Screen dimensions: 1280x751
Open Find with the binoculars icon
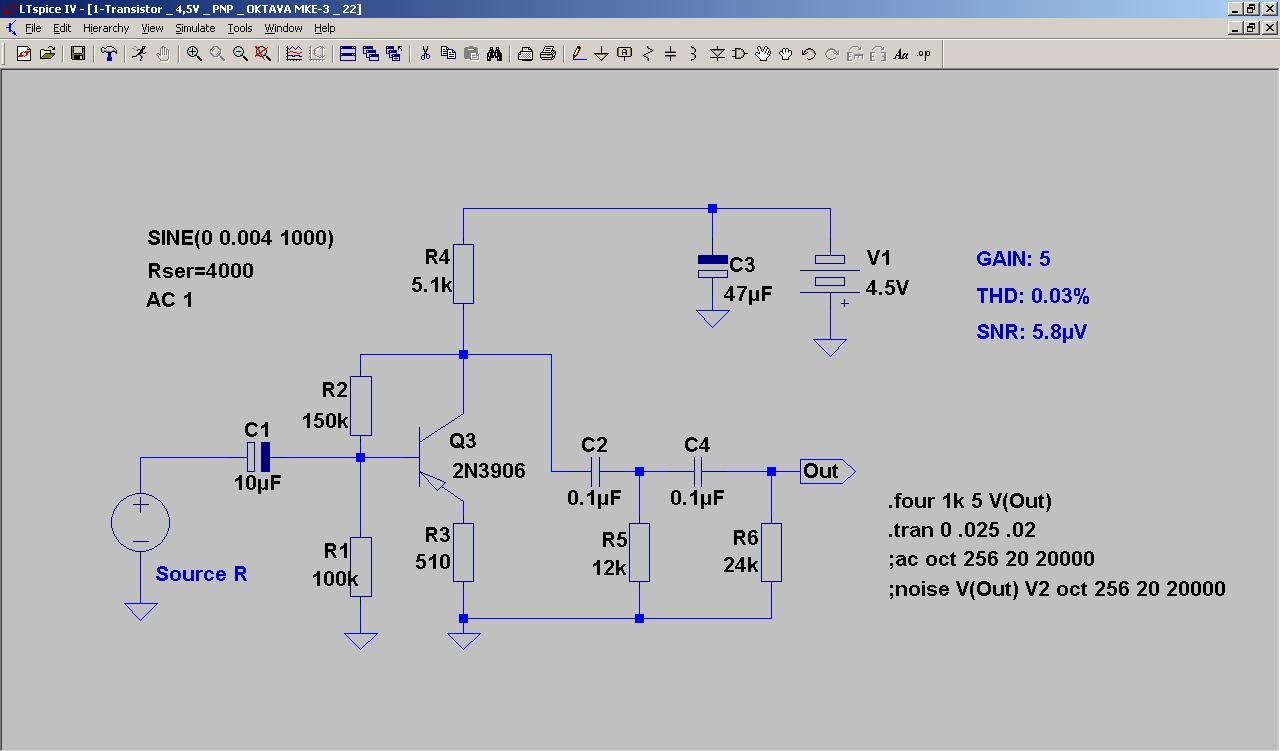click(494, 54)
